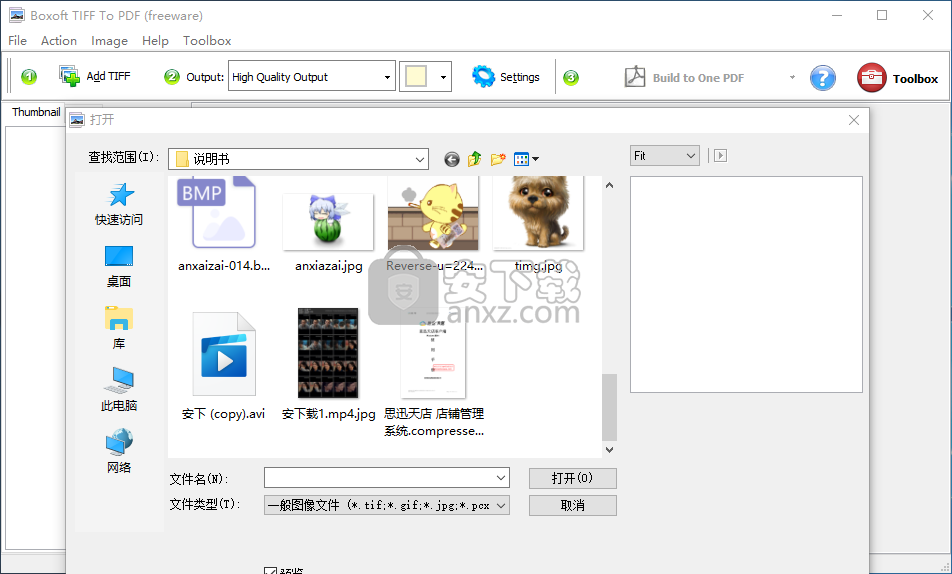The image size is (952, 574).
Task: Toggle the 预览 preview checkbox
Action: (x=271, y=571)
